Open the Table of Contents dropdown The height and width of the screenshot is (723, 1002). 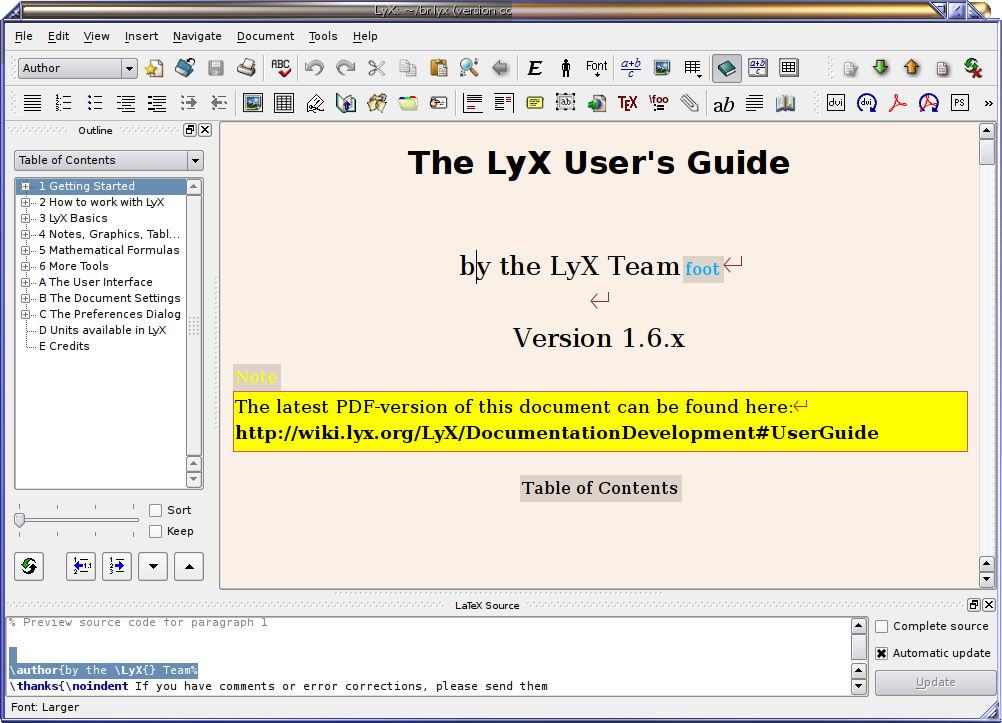click(109, 160)
